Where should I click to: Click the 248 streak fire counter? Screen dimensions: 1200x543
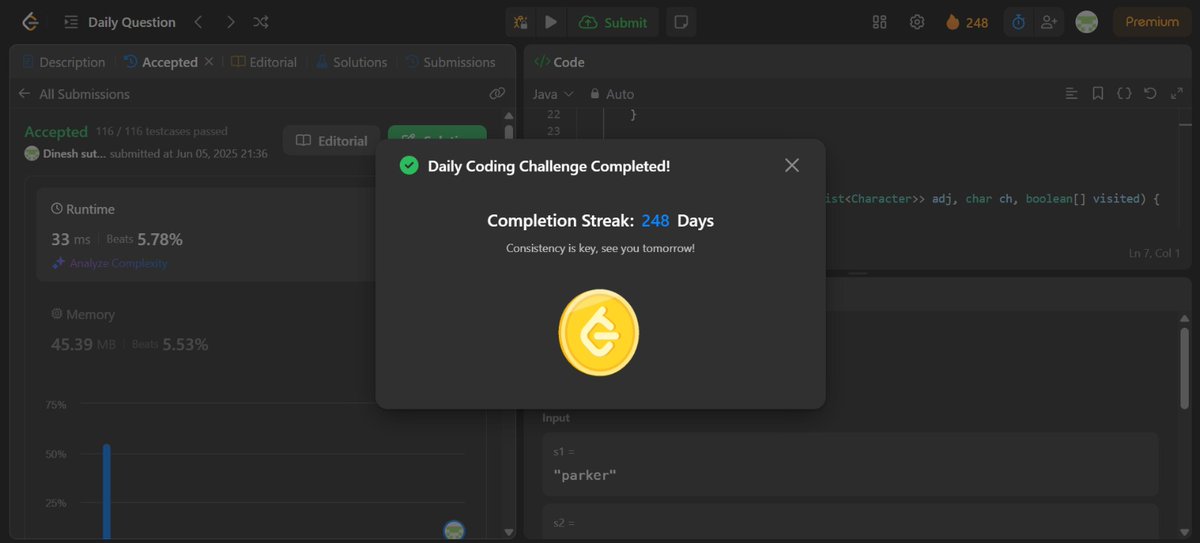(967, 22)
